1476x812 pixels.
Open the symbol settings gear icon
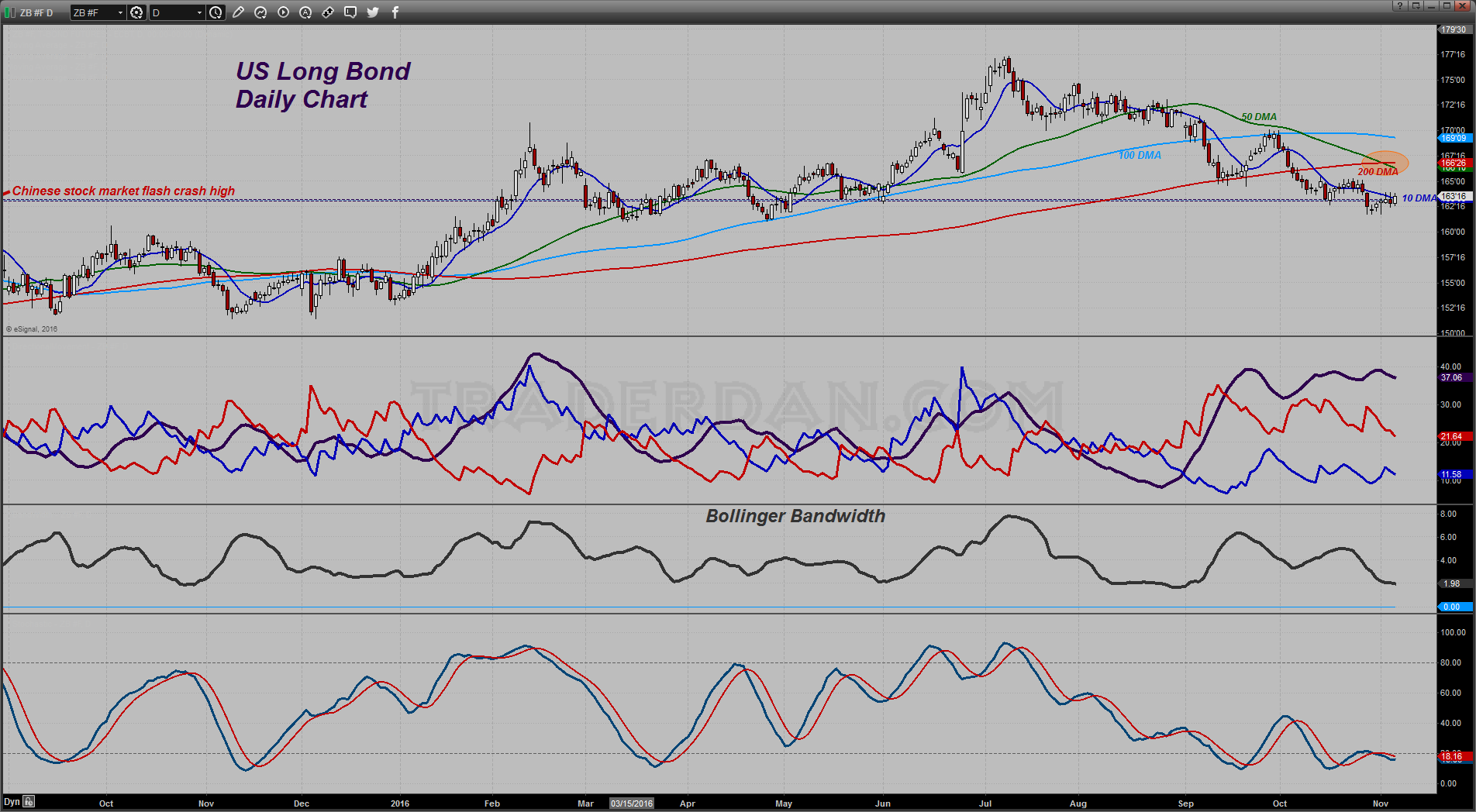136,12
